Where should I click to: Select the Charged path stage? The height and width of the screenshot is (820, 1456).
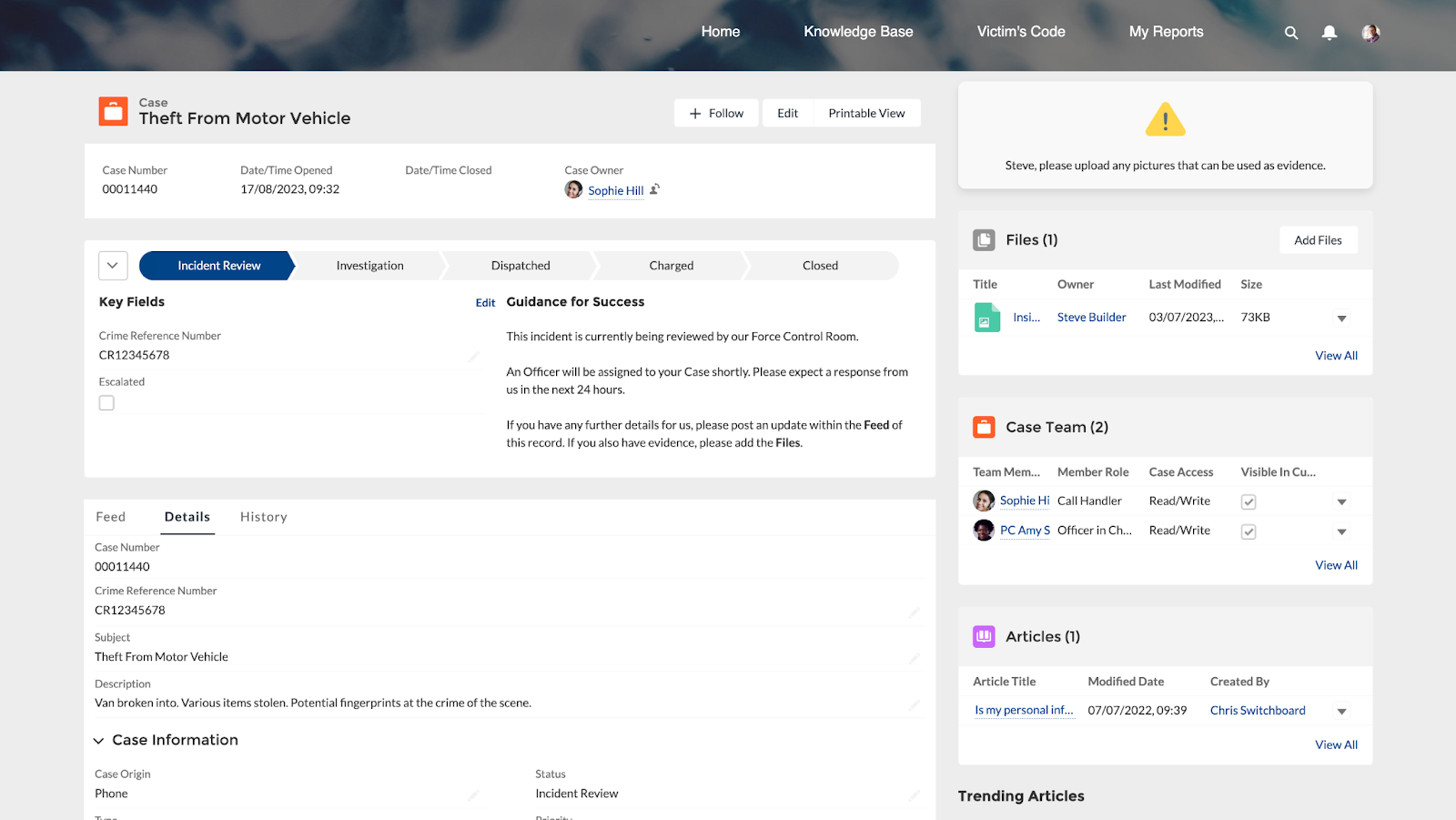click(x=672, y=266)
